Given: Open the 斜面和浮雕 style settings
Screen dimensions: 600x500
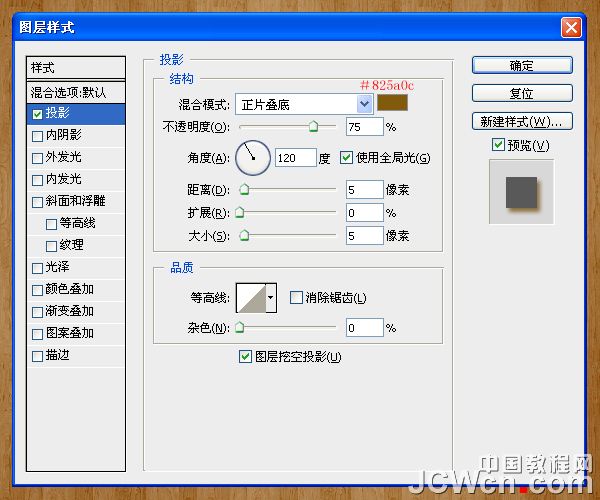Looking at the screenshot, I should pos(76,202).
